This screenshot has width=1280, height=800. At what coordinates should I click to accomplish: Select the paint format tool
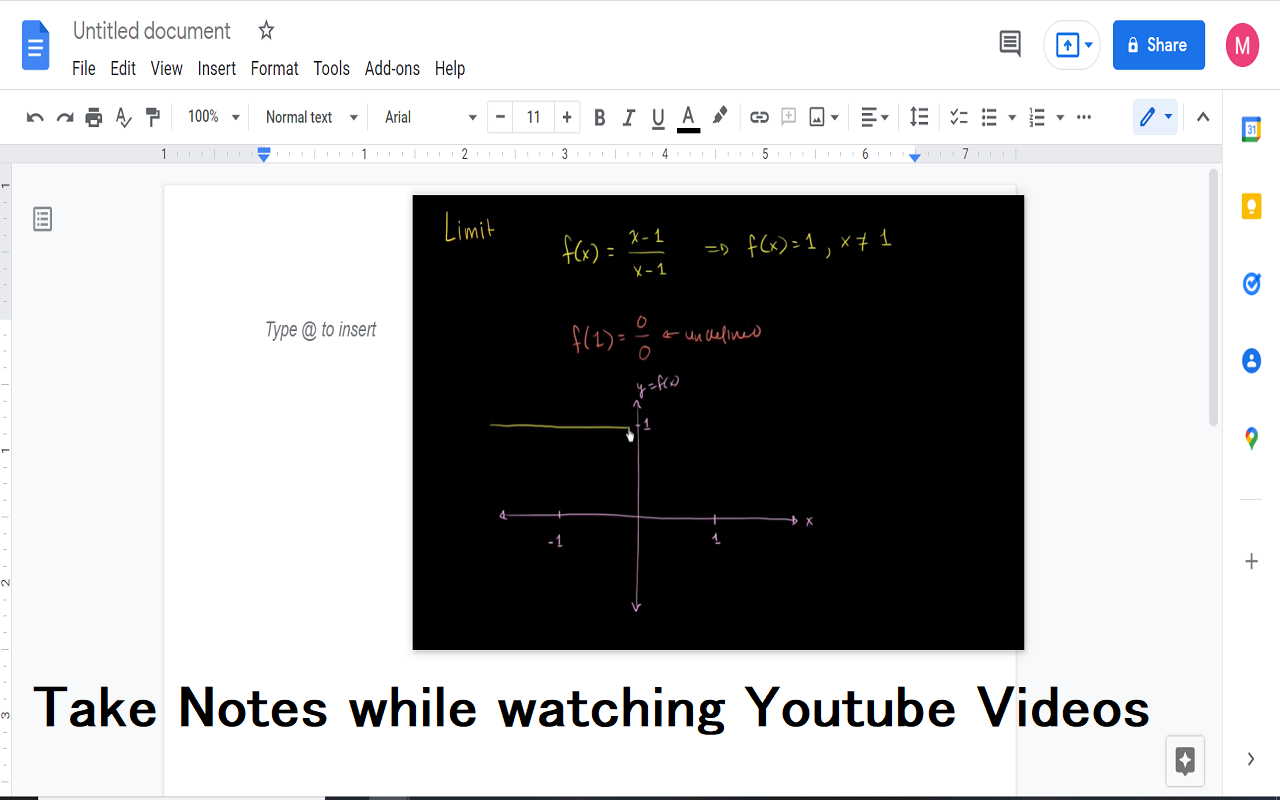(153, 117)
